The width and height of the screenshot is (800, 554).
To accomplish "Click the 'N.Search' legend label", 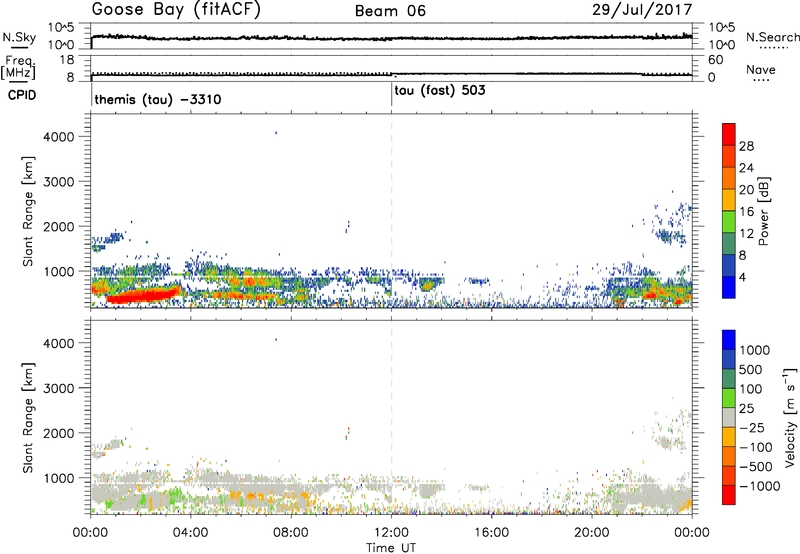I will pyautogui.click(x=772, y=37).
